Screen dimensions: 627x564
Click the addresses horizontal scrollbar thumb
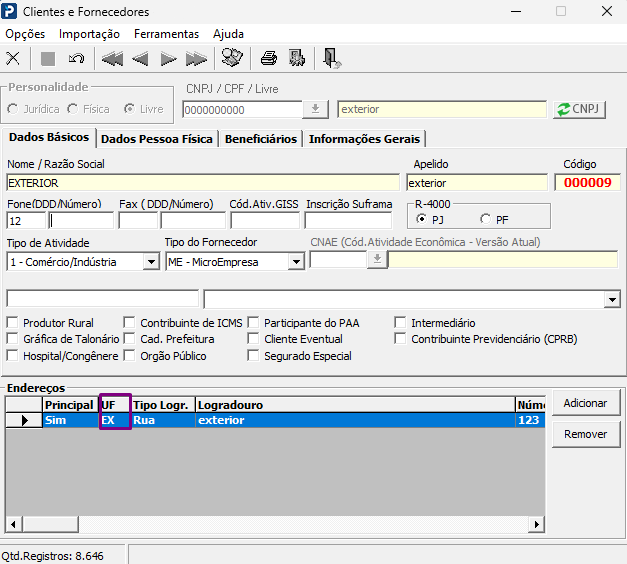coord(50,524)
